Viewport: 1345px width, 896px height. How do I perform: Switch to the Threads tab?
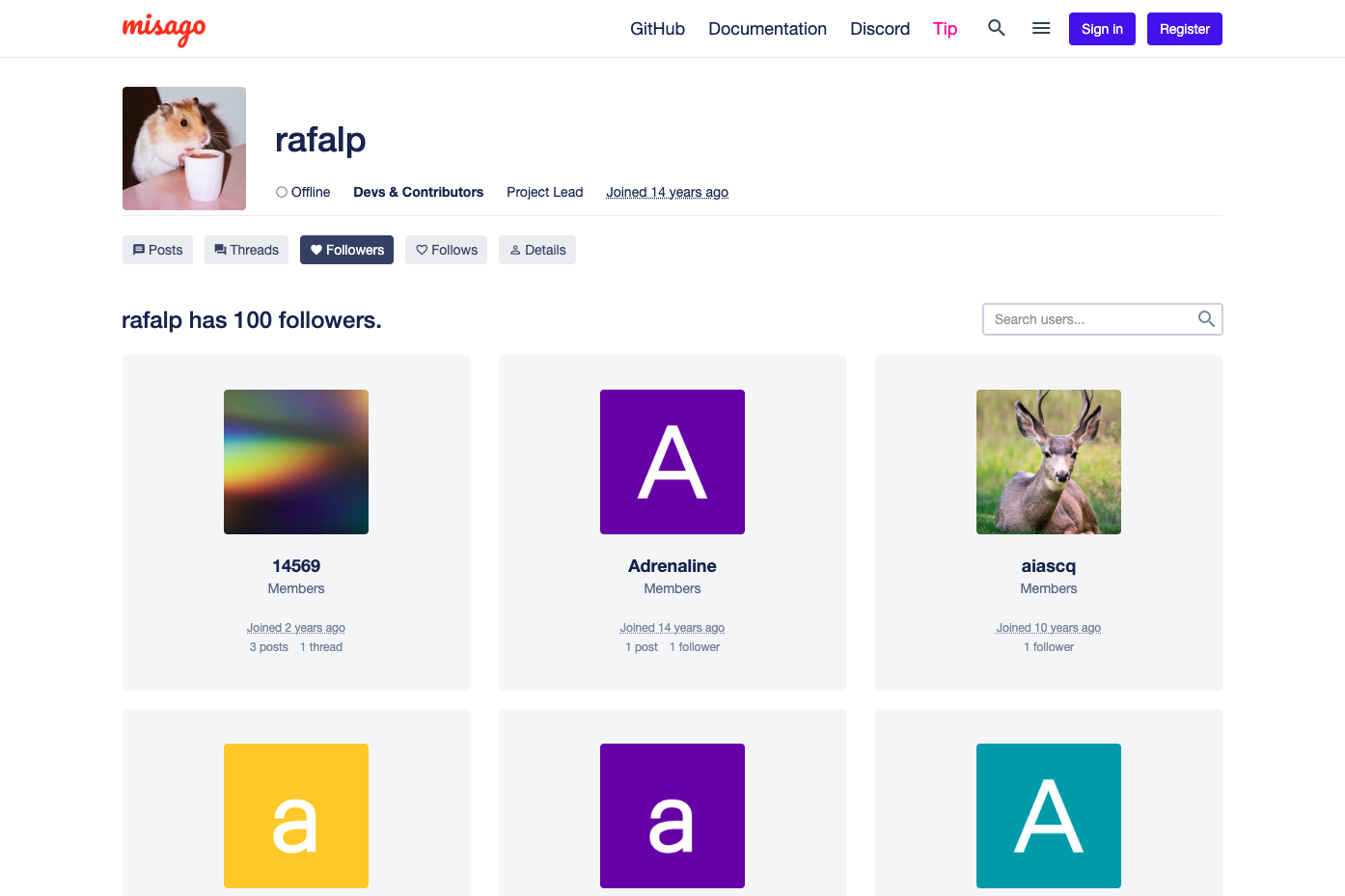tap(246, 250)
